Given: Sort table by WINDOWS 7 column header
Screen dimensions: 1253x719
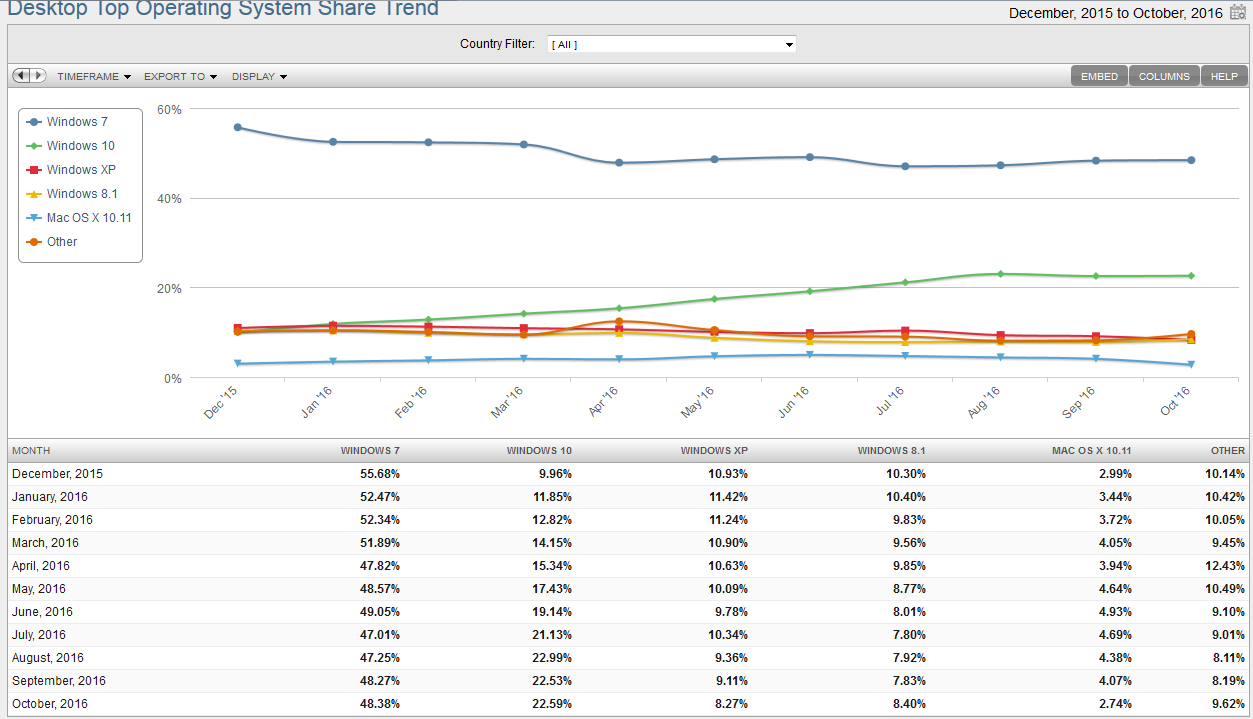Looking at the screenshot, I should (x=370, y=451).
